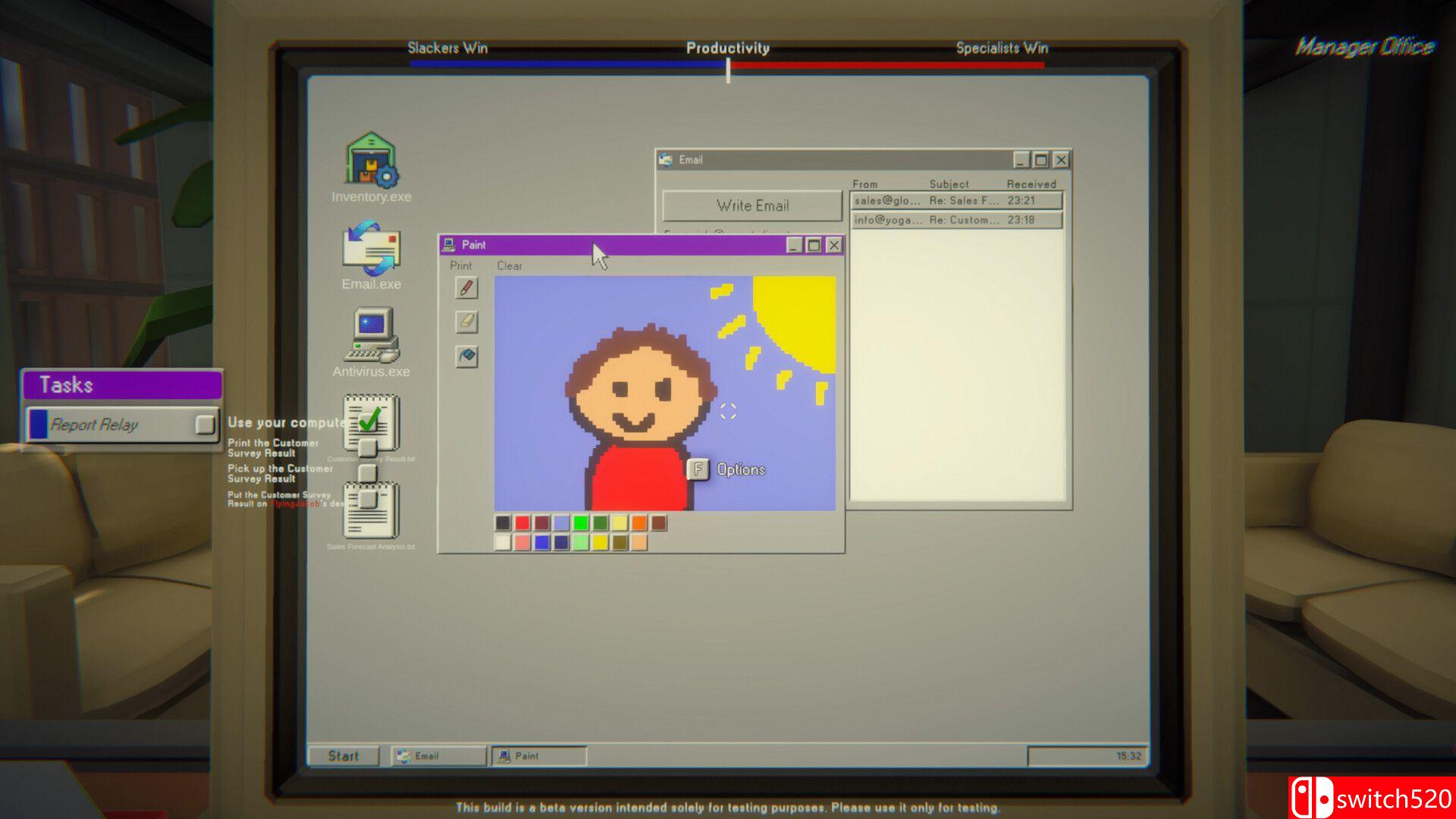Image resolution: width=1456 pixels, height=819 pixels.
Task: Open Email.exe desktop icon
Action: (371, 249)
